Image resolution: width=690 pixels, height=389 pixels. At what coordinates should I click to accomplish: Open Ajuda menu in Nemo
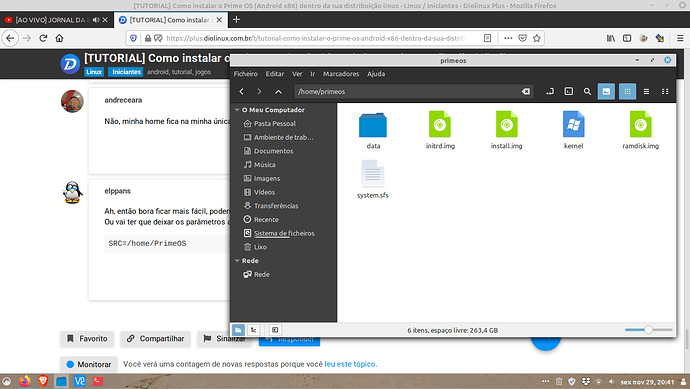376,74
